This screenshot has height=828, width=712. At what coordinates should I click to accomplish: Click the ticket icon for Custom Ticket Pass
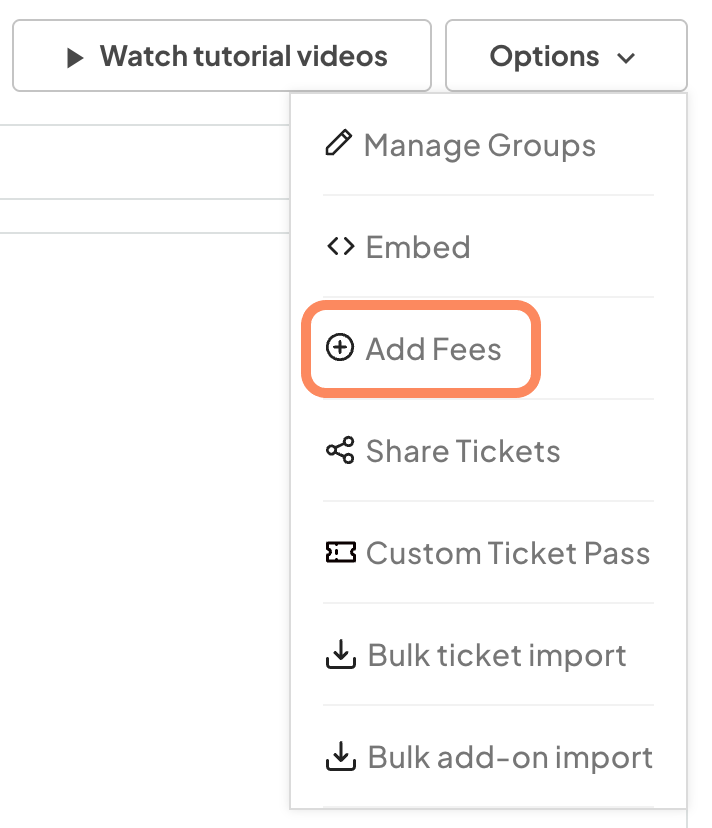click(340, 553)
